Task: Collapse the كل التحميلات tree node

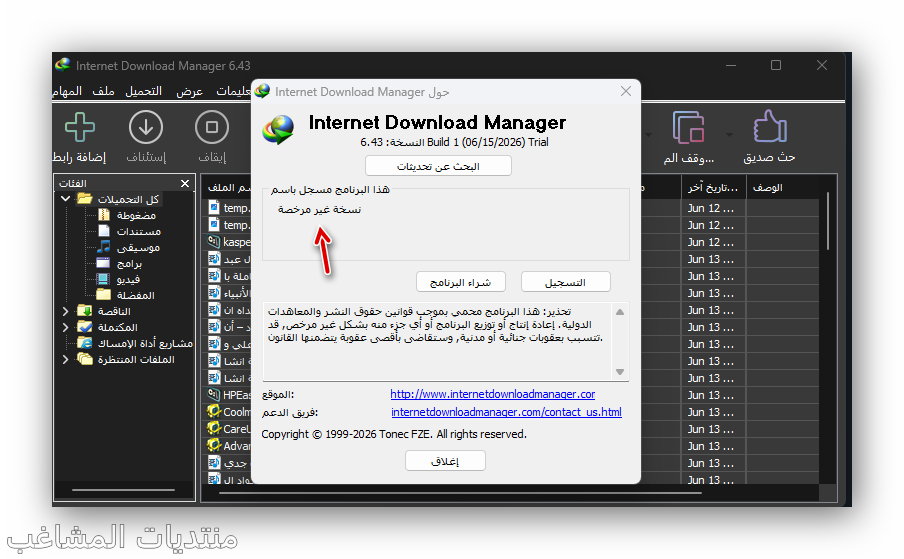Action: [65, 199]
